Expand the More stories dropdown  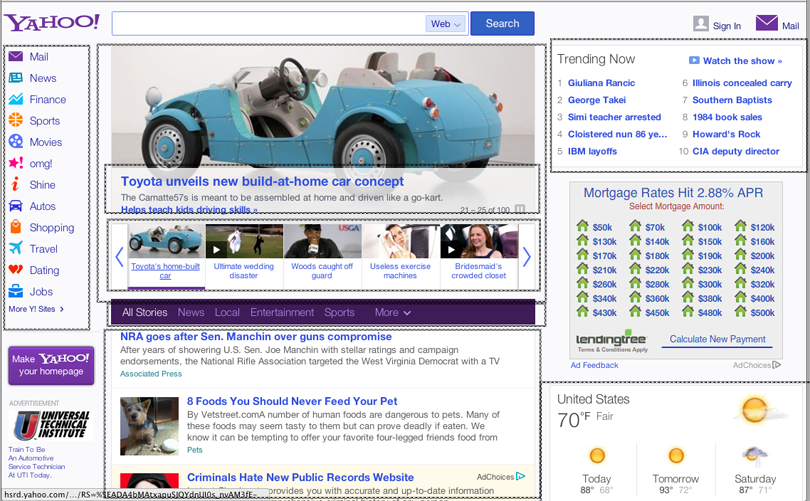393,312
